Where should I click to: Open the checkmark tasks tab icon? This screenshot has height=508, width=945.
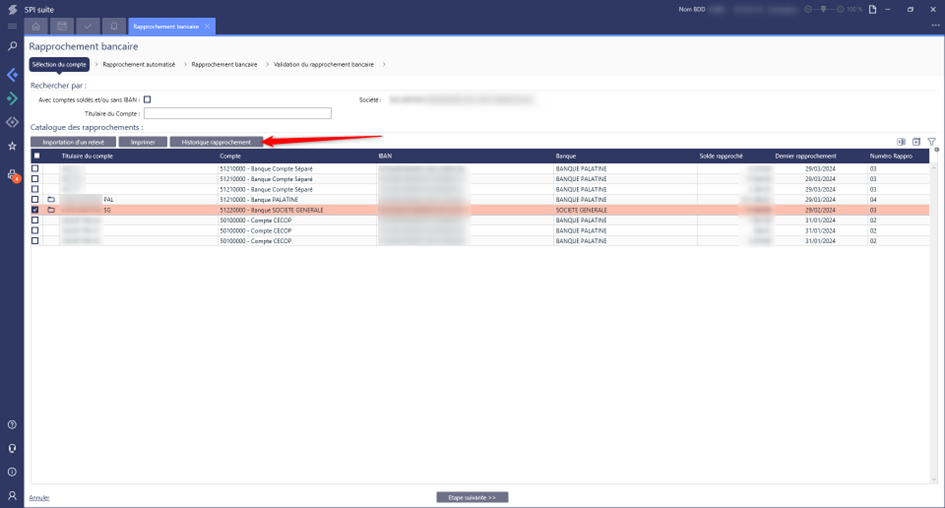(88, 26)
